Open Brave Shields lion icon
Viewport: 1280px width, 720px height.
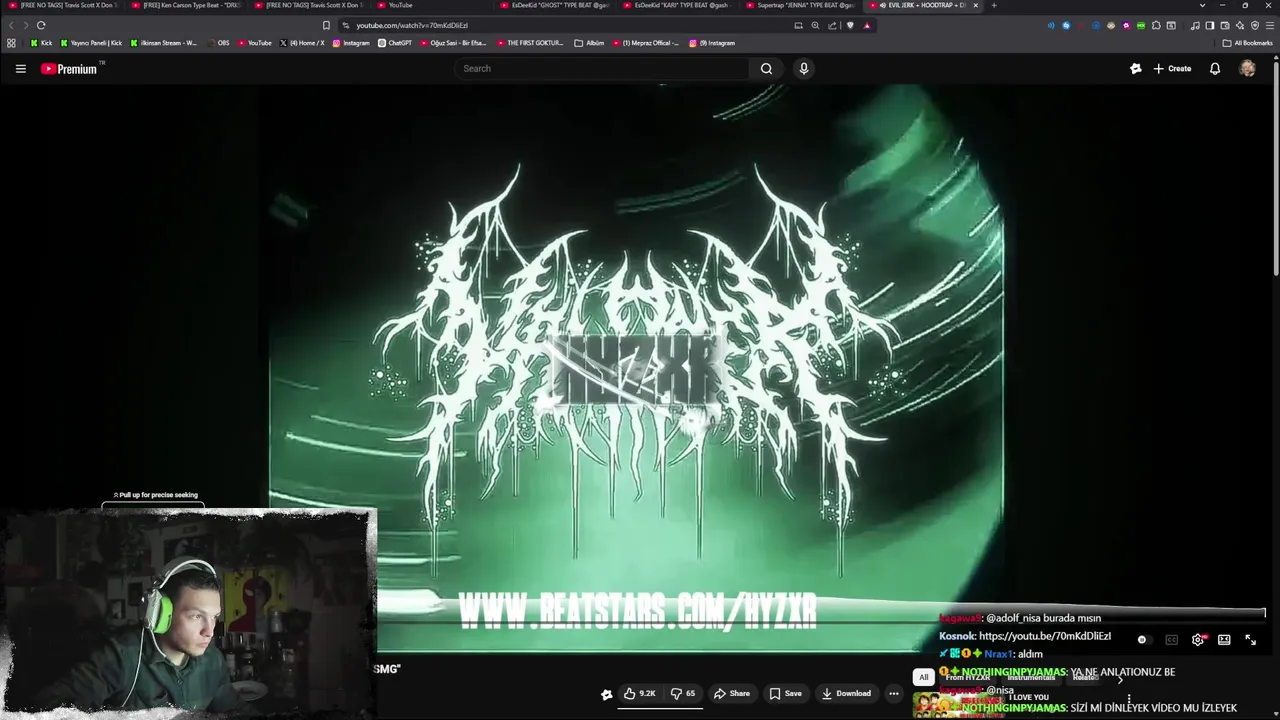point(850,25)
